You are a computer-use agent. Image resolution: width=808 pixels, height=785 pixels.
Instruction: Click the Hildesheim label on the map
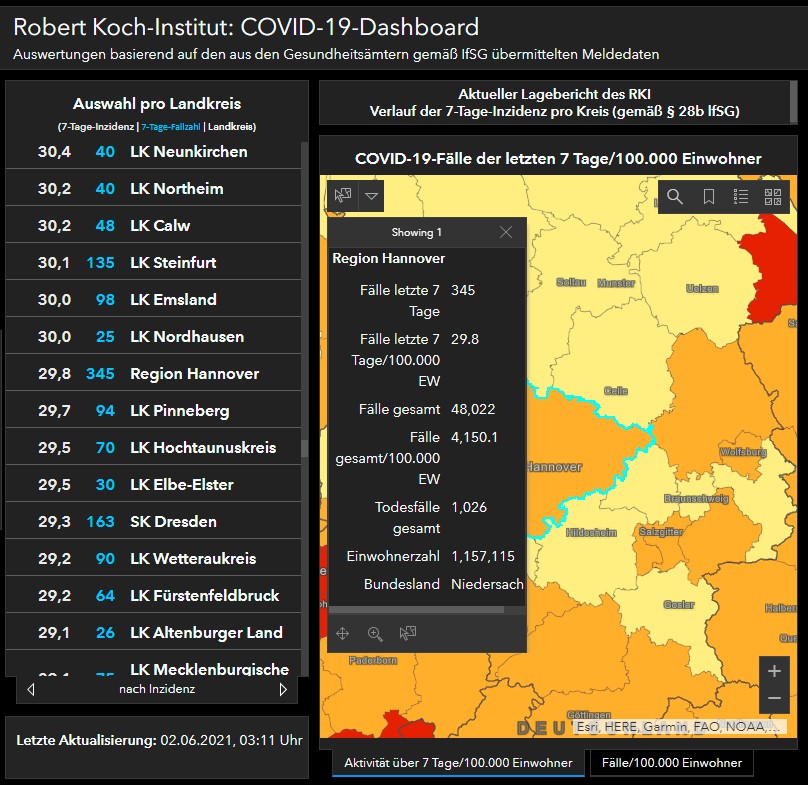(591, 532)
